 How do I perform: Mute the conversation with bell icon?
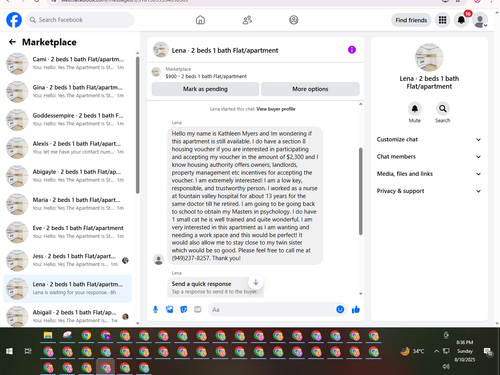(415, 109)
